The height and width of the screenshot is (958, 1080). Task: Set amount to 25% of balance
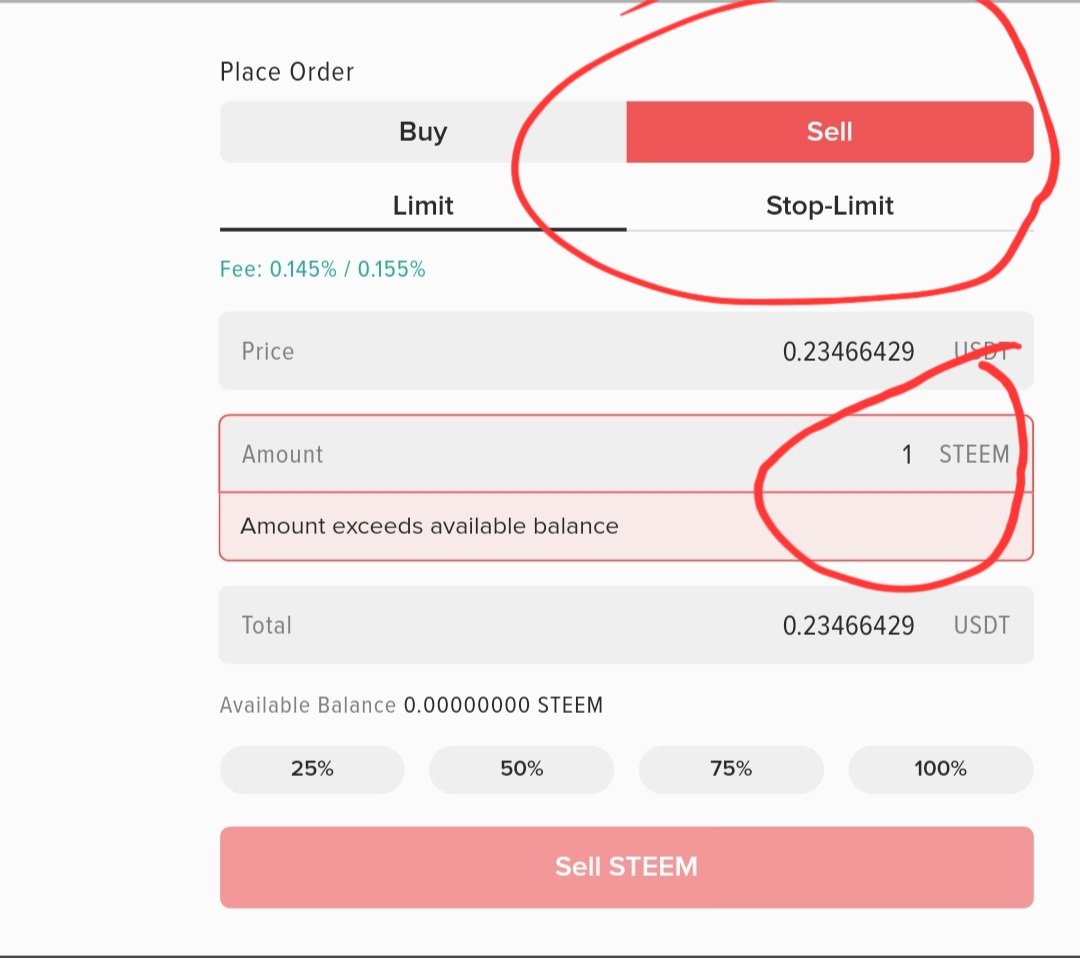[x=312, y=769]
